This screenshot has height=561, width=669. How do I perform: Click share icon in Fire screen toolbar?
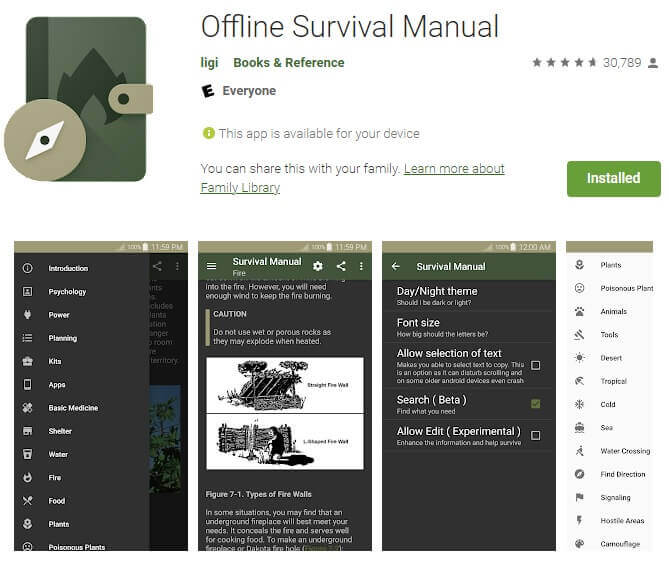point(341,266)
